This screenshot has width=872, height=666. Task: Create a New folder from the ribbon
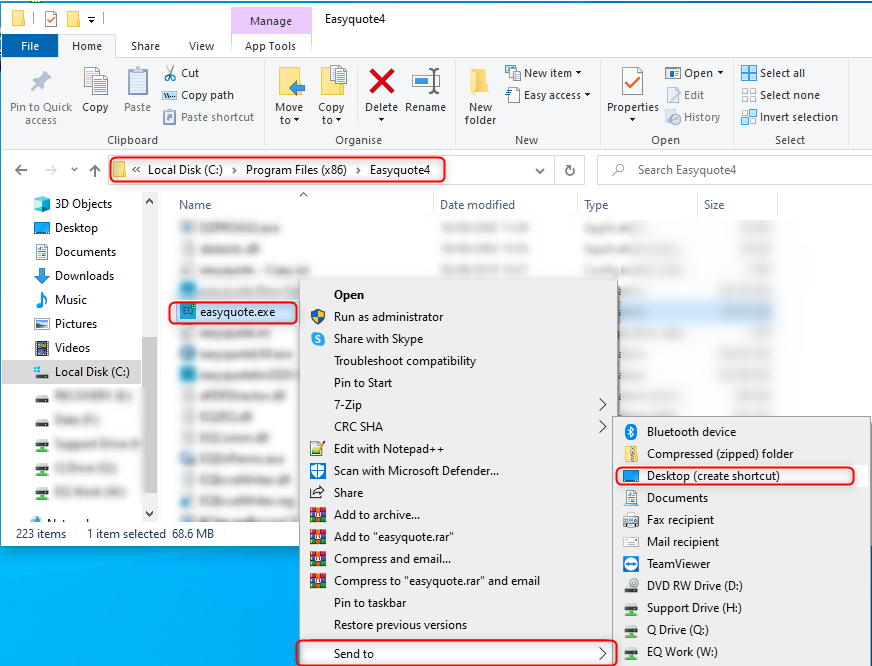(480, 96)
